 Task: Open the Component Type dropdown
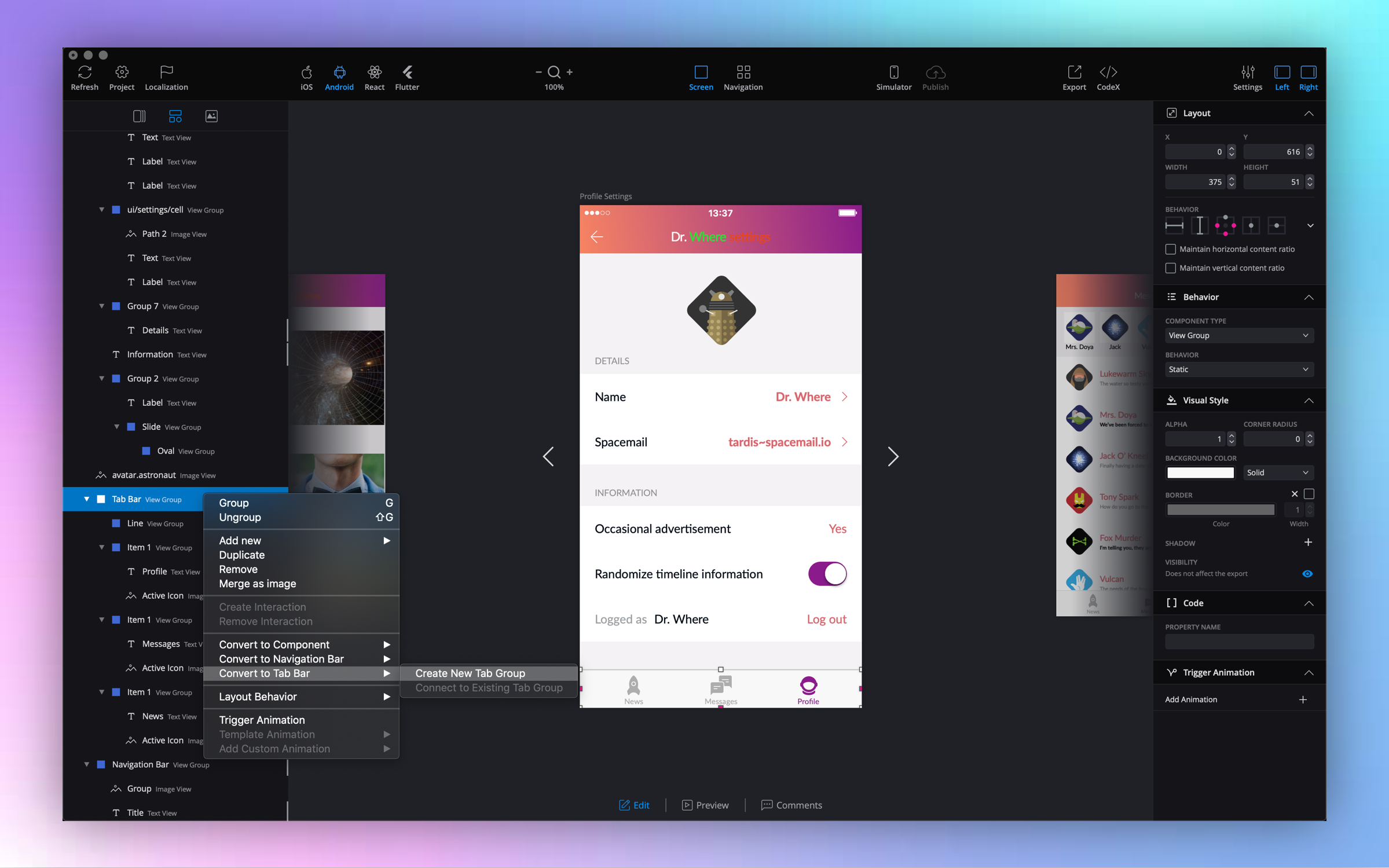(x=1239, y=335)
